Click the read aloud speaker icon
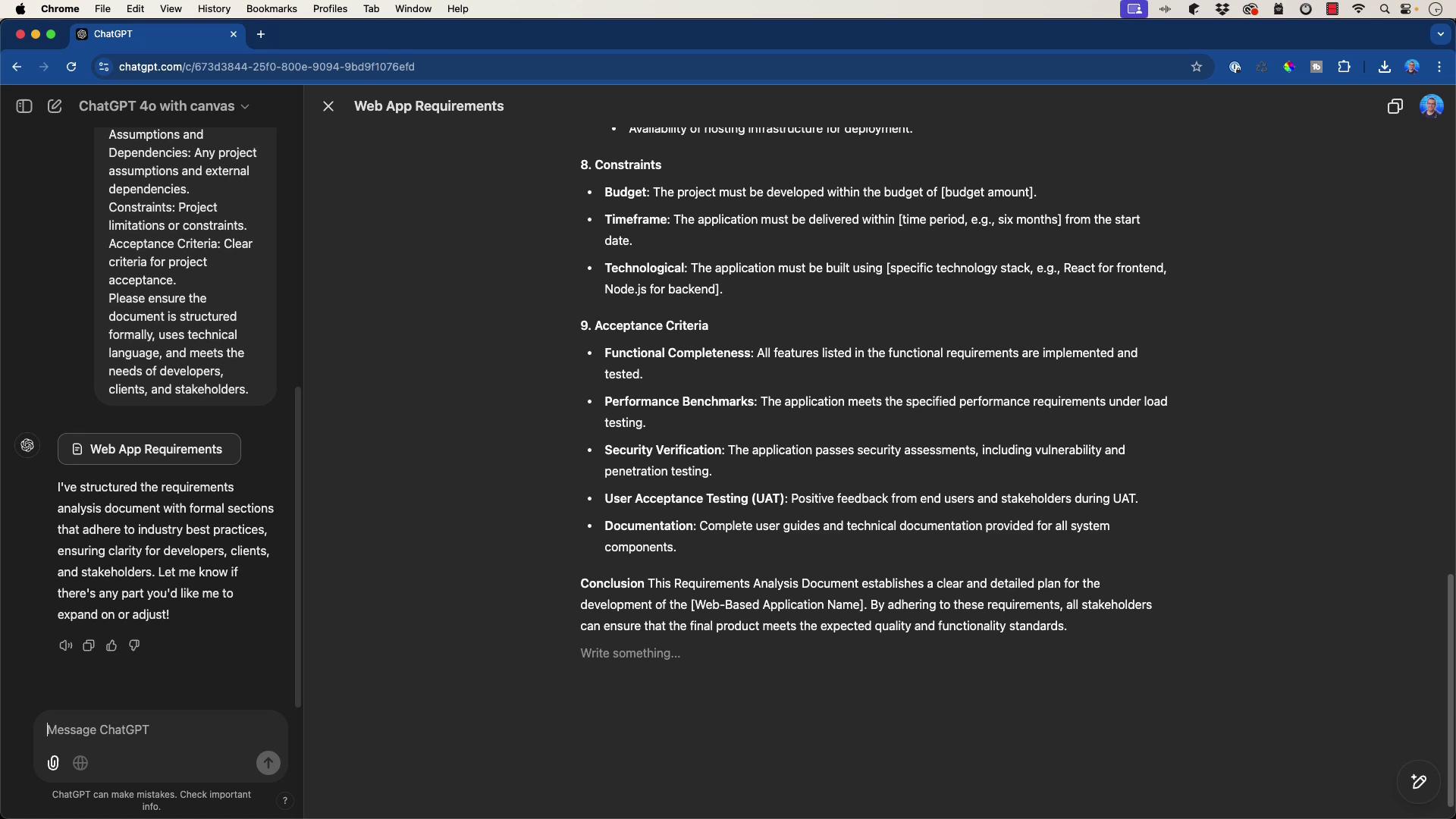 coord(66,646)
